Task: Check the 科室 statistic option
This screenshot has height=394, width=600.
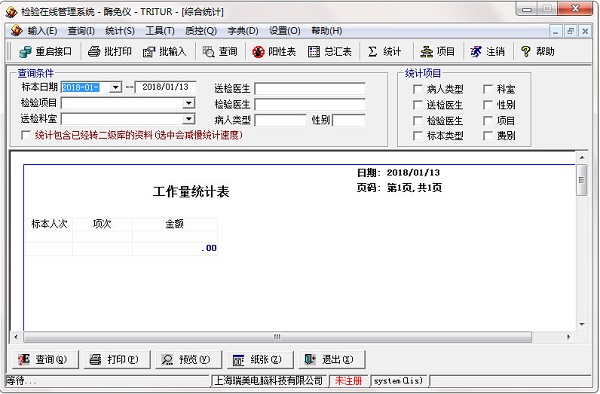Action: pyautogui.click(x=488, y=89)
